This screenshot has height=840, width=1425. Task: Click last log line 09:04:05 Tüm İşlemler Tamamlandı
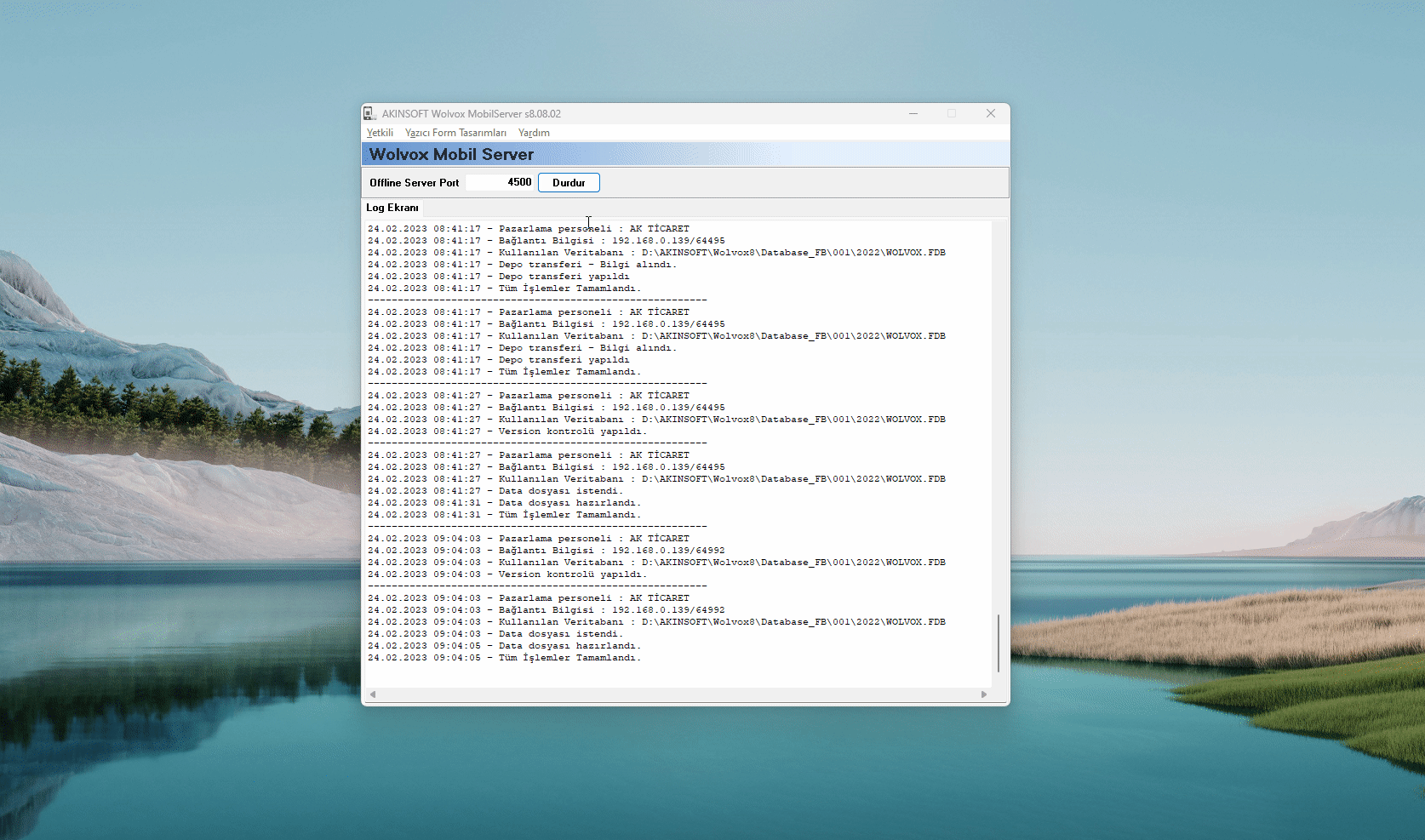[504, 658]
